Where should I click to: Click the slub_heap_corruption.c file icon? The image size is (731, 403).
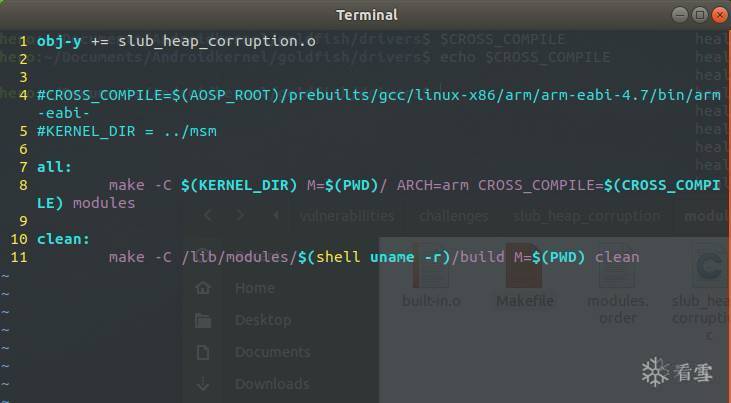pyautogui.click(x=710, y=266)
